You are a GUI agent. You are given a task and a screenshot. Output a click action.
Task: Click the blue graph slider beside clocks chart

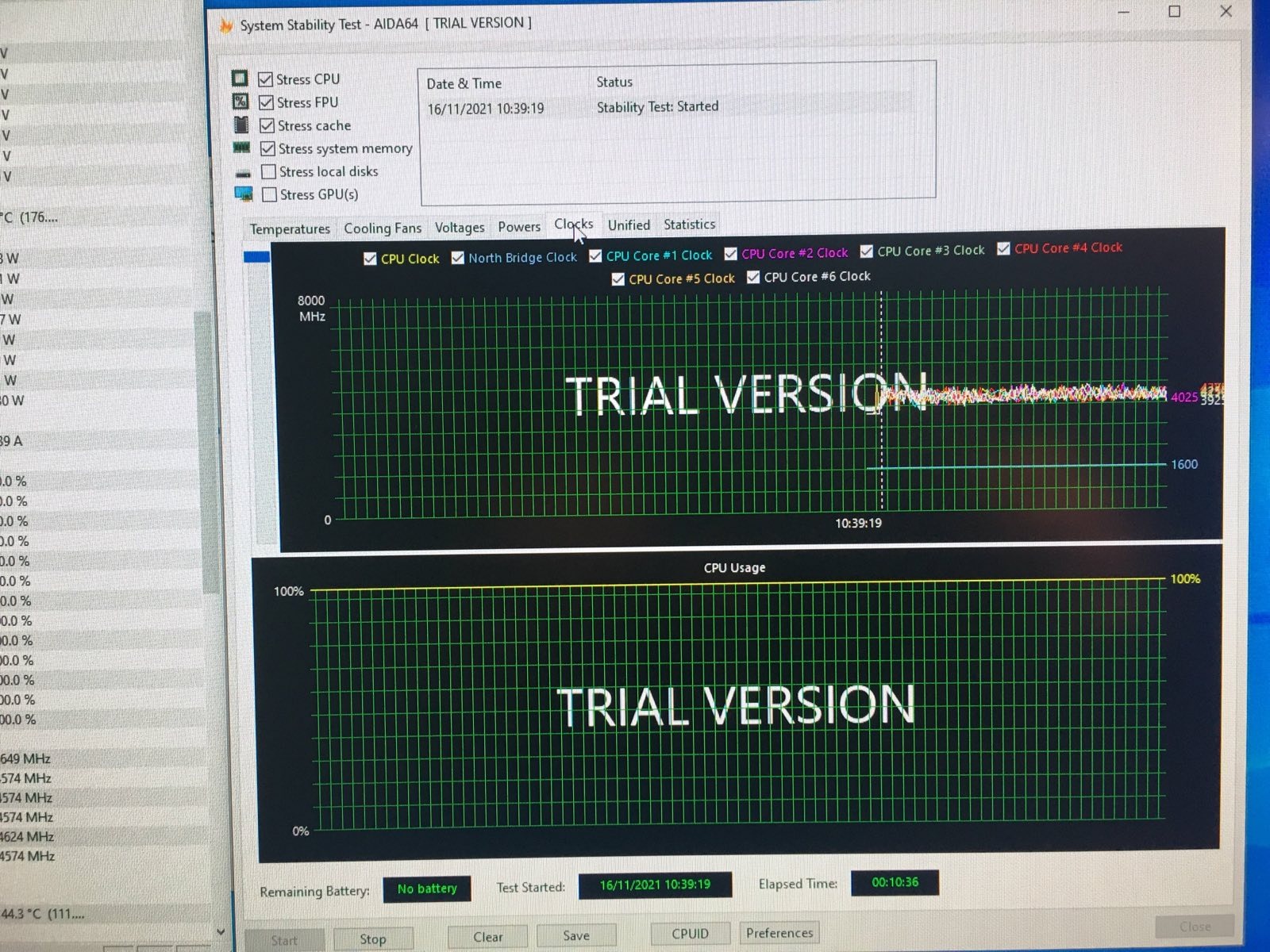coord(256,257)
